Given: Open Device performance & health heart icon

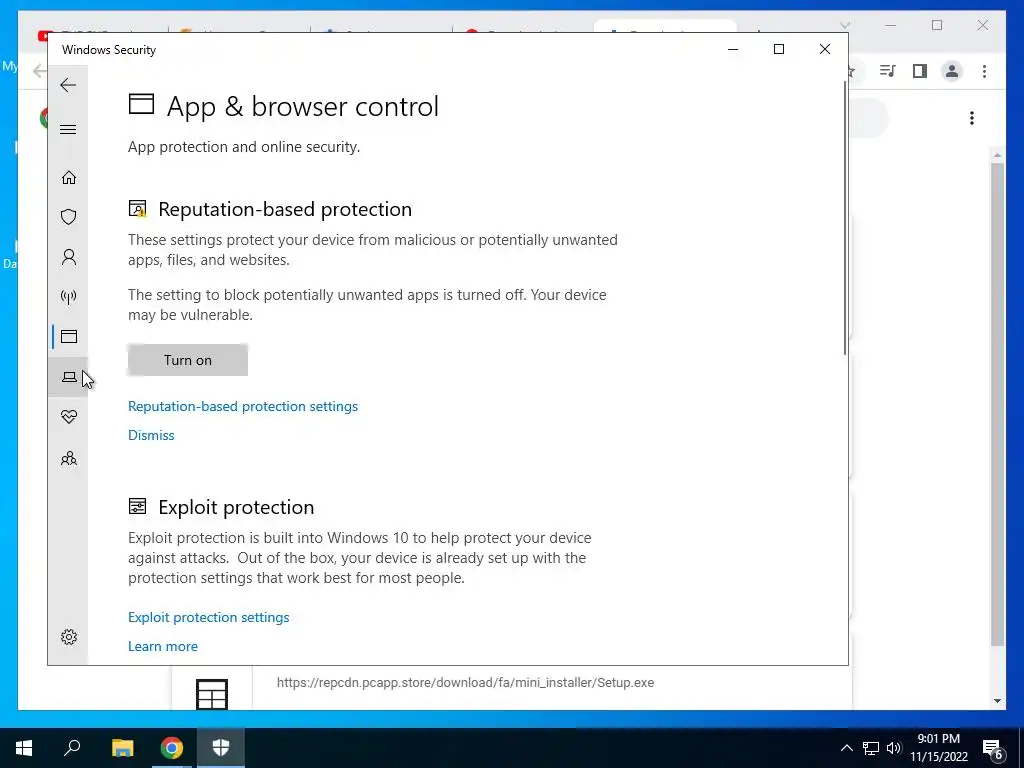Looking at the screenshot, I should point(69,417).
